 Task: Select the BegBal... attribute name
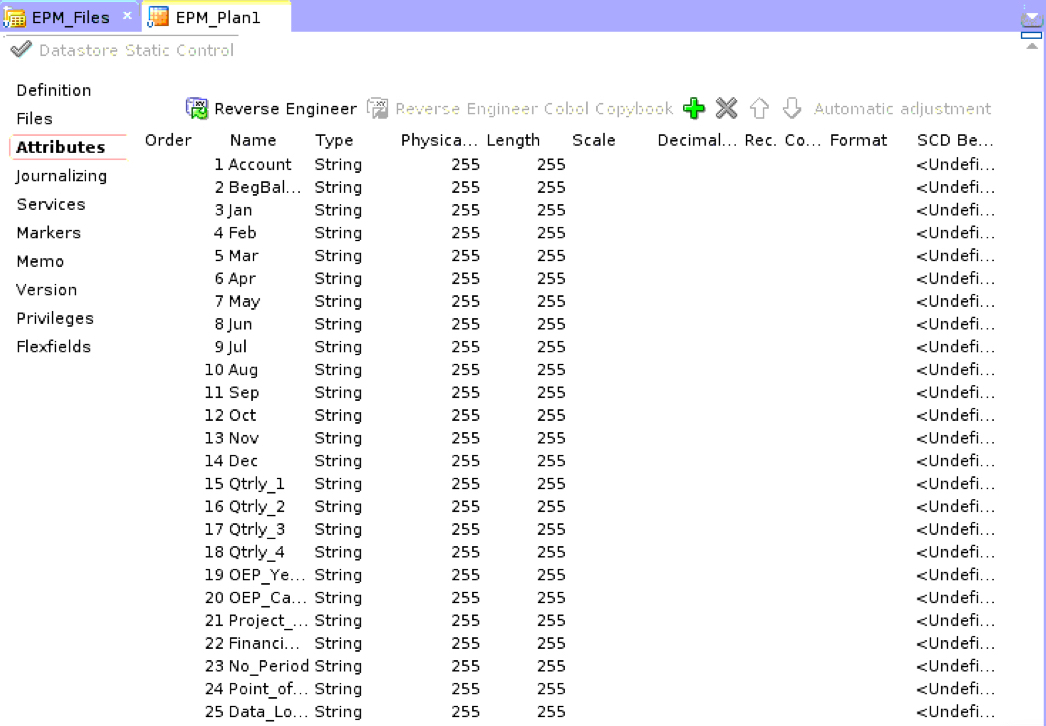[265, 188]
